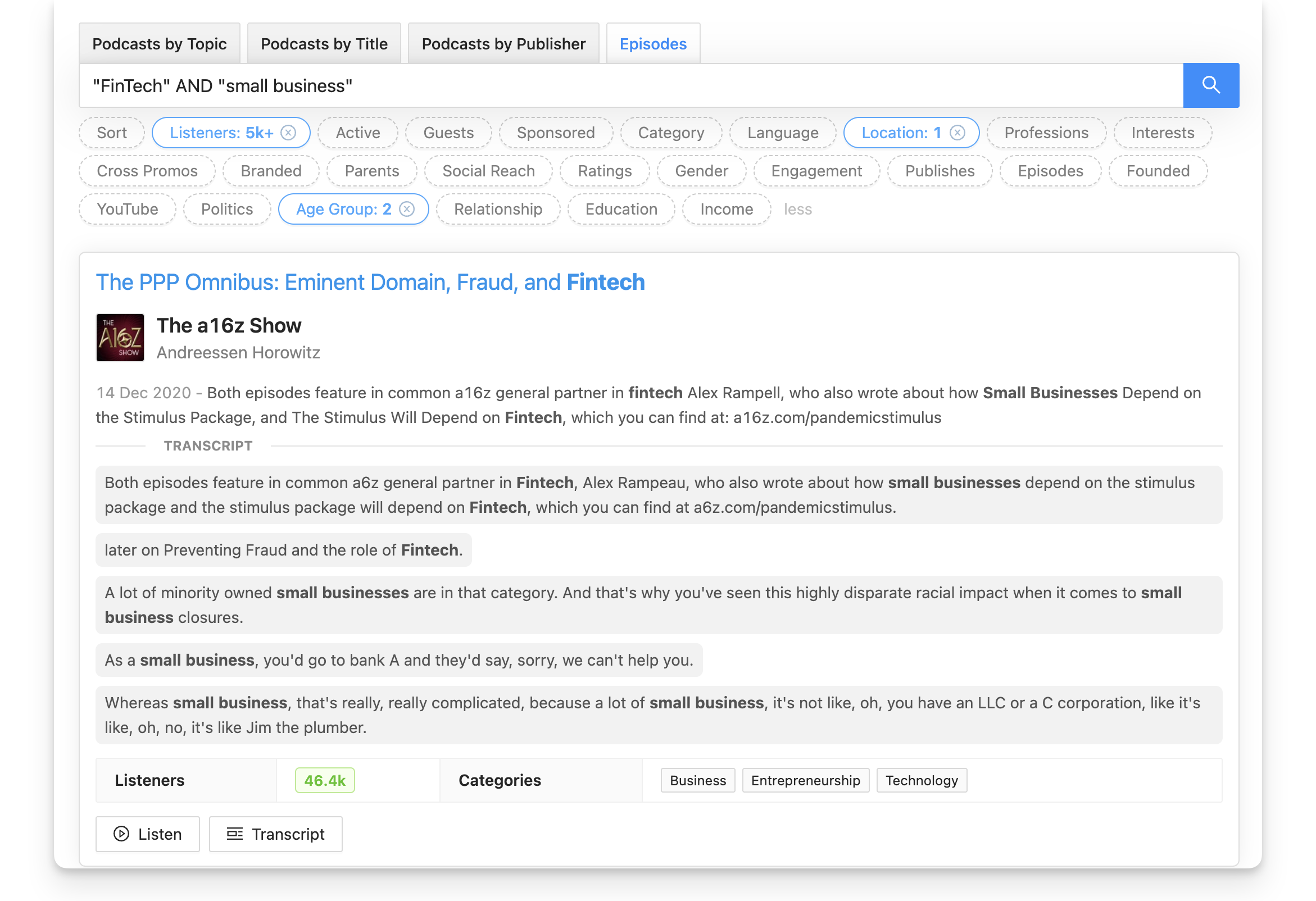This screenshot has height=901, width=1316.
Task: Toggle the Sponsored filter
Action: pos(556,133)
